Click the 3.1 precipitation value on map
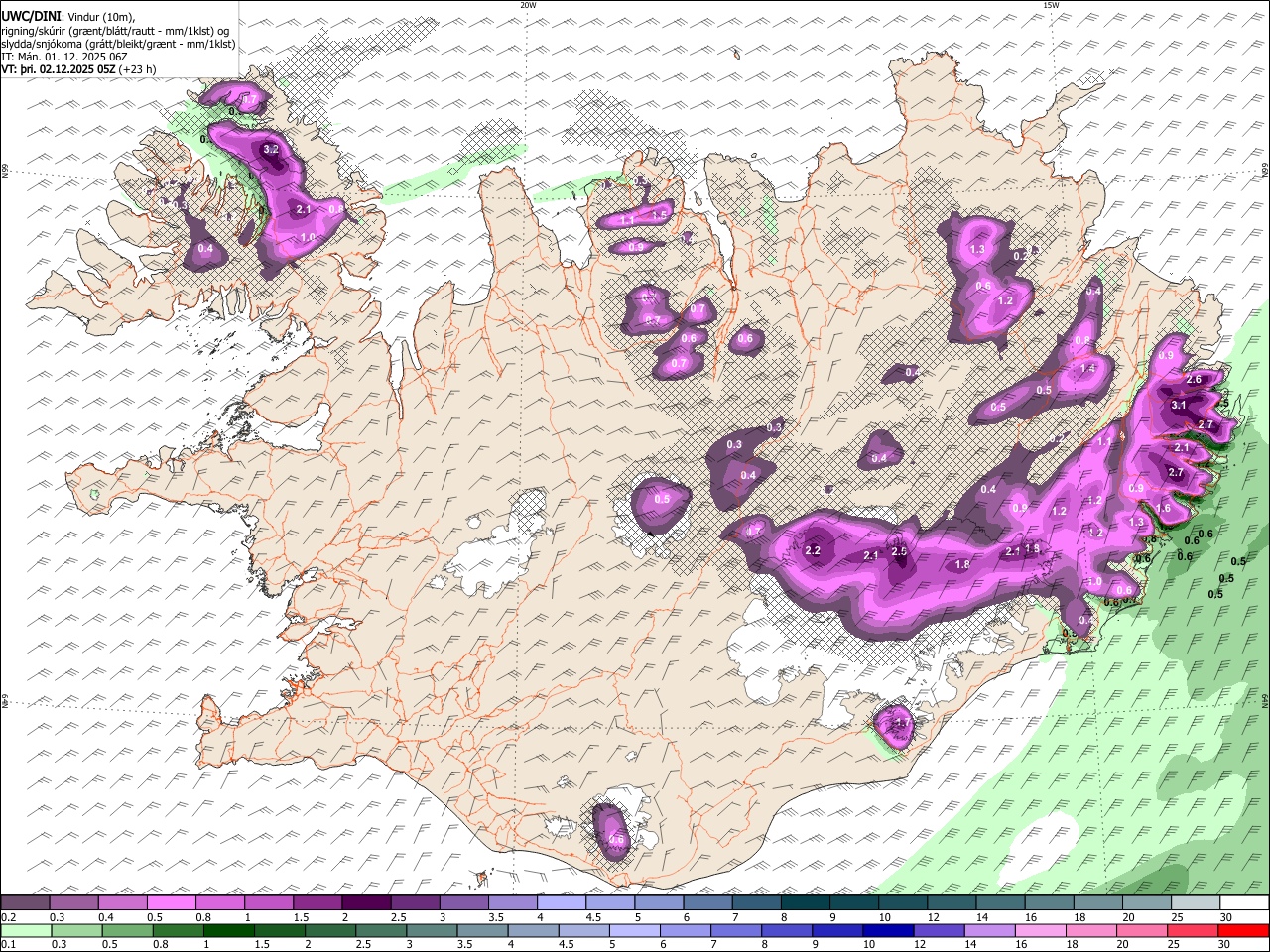 (x=1179, y=405)
